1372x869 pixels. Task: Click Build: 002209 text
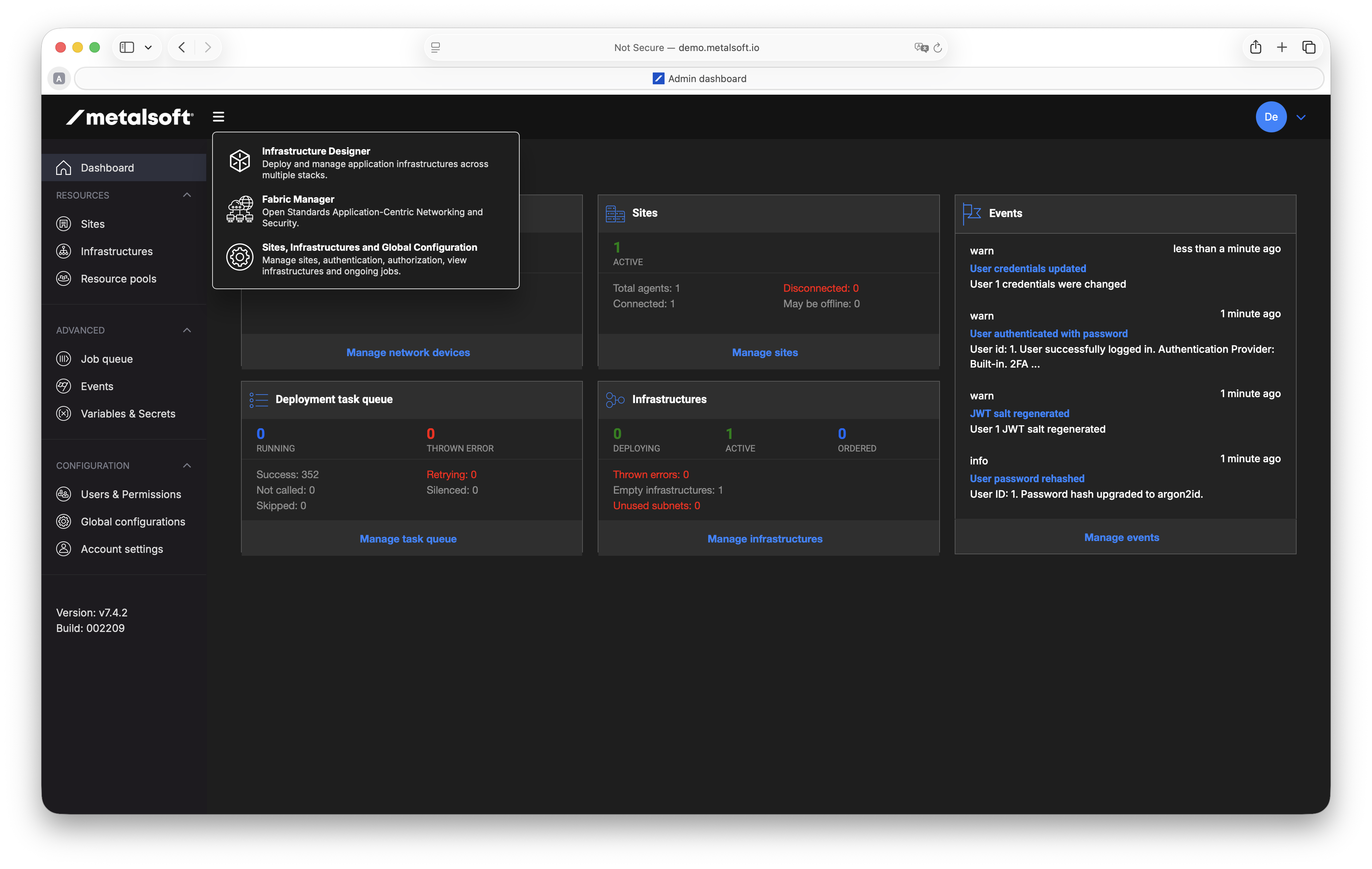tap(90, 628)
